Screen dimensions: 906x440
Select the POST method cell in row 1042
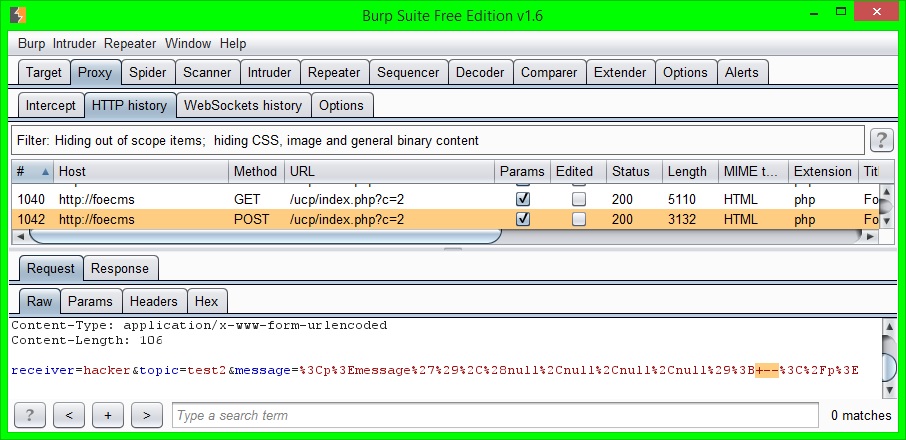[x=251, y=219]
